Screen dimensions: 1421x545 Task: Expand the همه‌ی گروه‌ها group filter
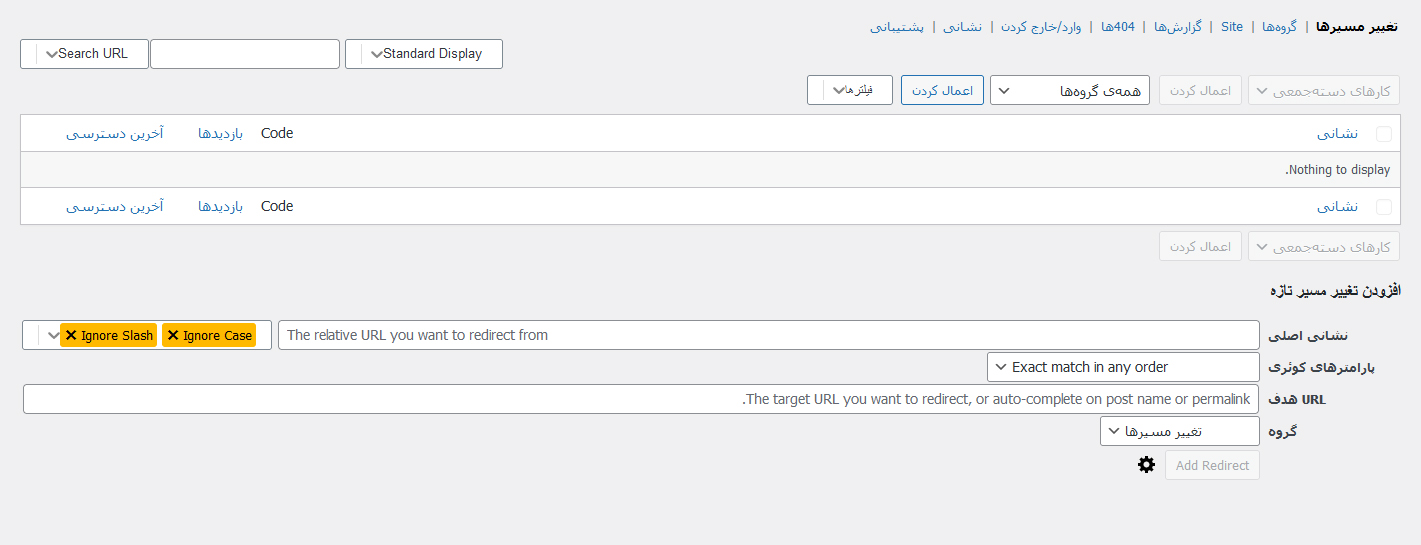[1070, 90]
